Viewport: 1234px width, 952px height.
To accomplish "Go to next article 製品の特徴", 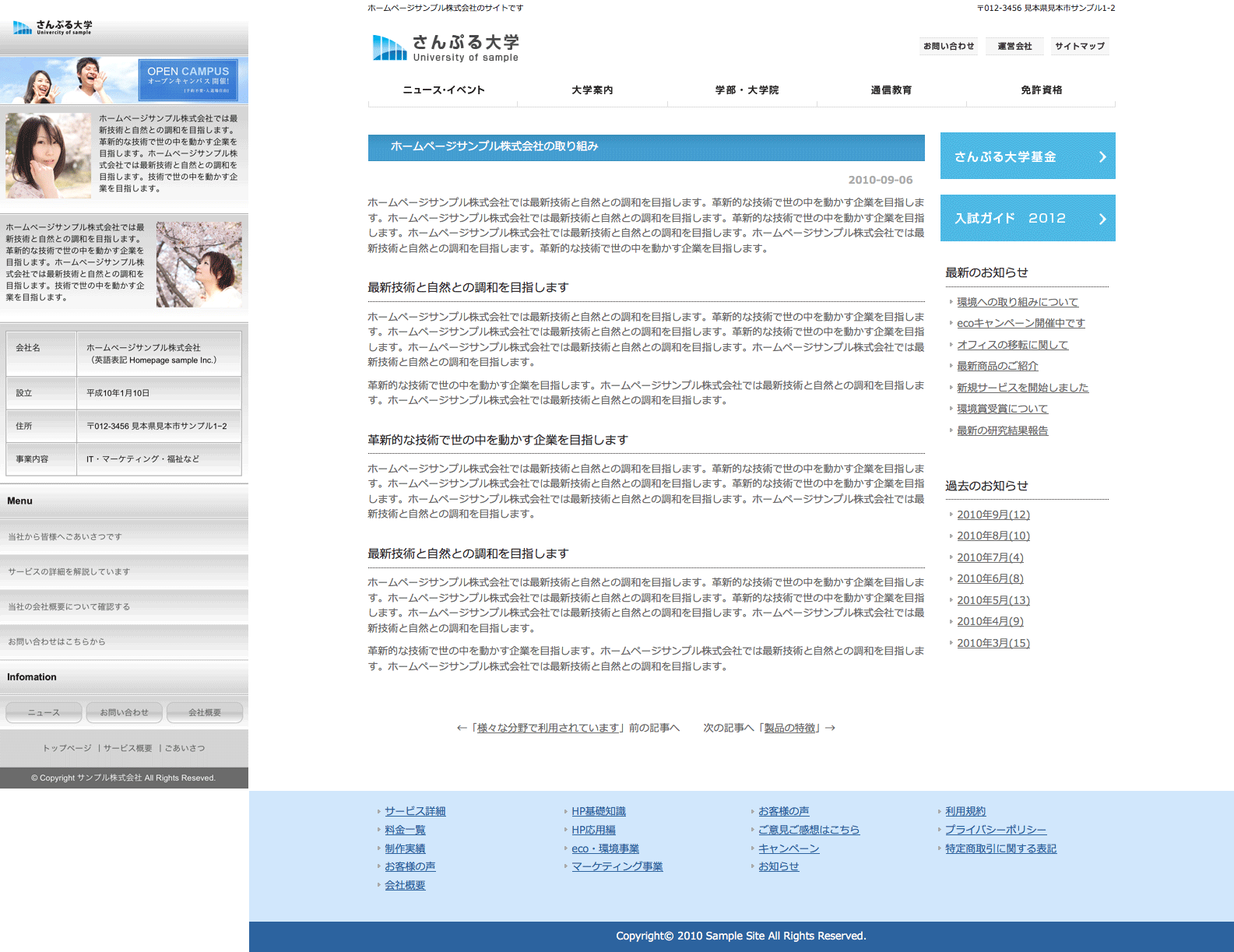I will pos(789,728).
